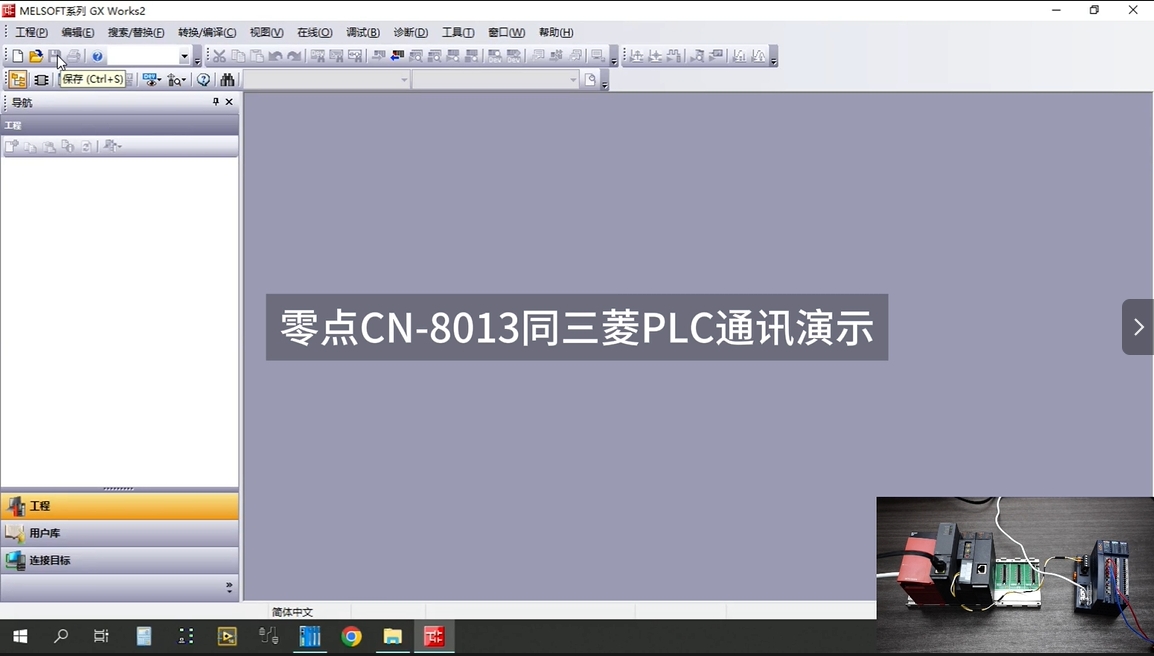1154x656 pixels.
Task: Launch Google Chrome from the taskbar
Action: (x=351, y=636)
